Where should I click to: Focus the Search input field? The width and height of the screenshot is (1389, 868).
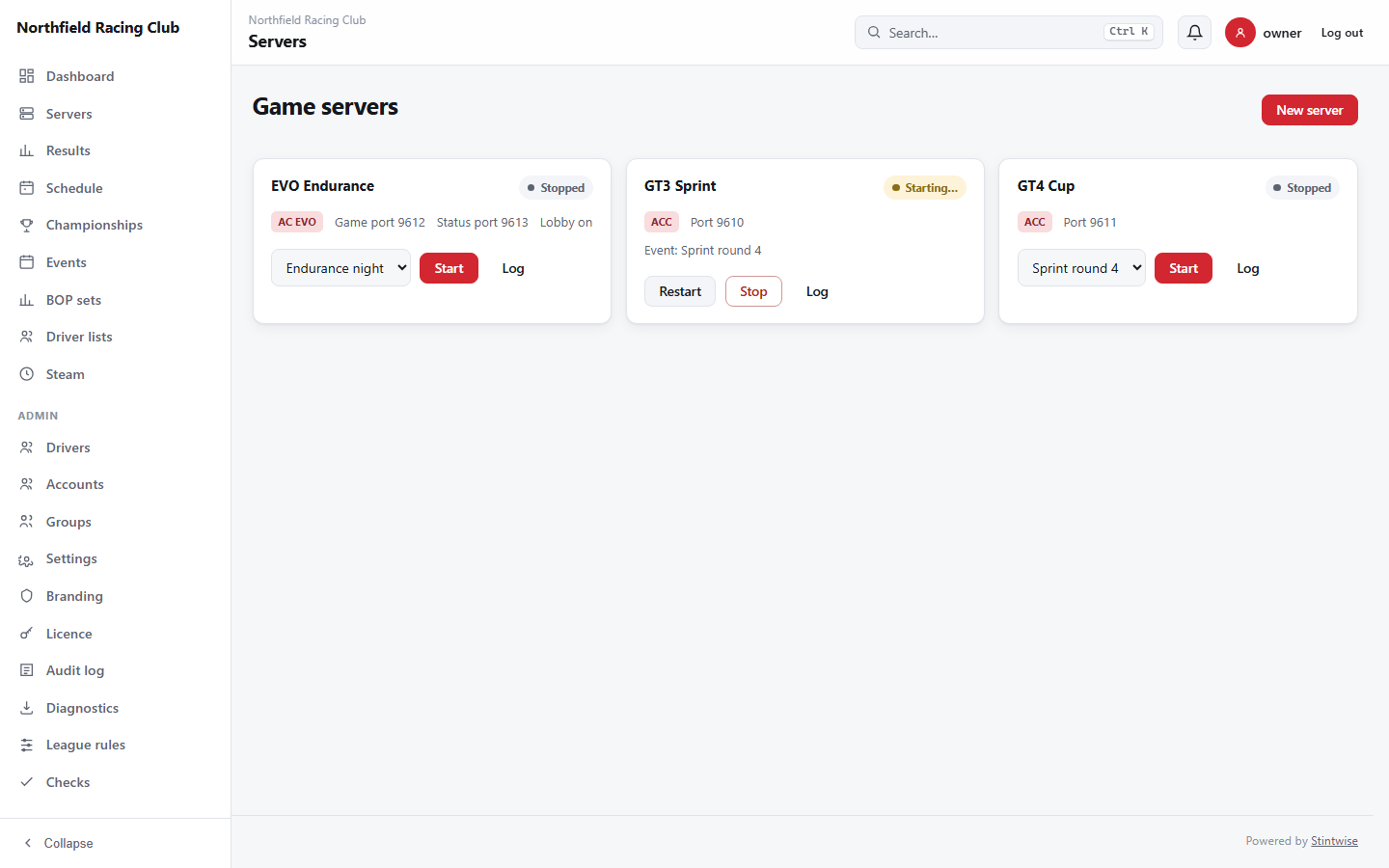1008,33
